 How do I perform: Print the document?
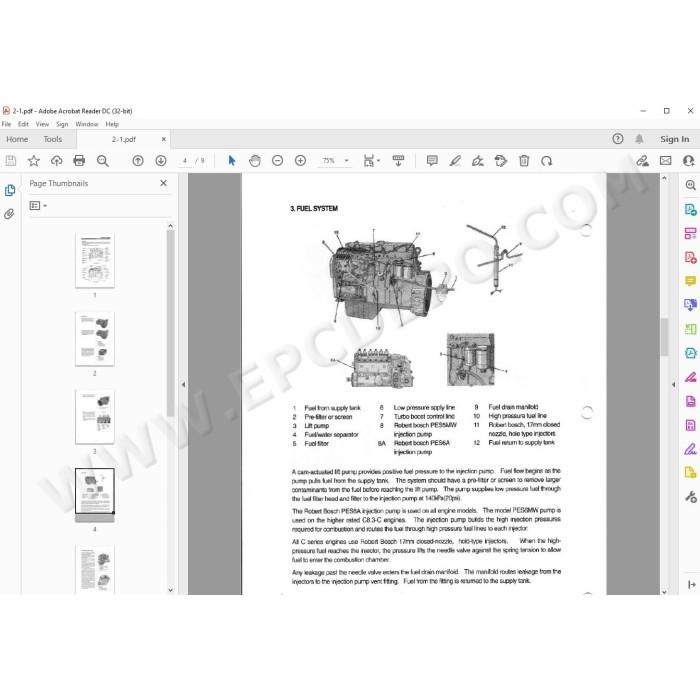pos(79,161)
